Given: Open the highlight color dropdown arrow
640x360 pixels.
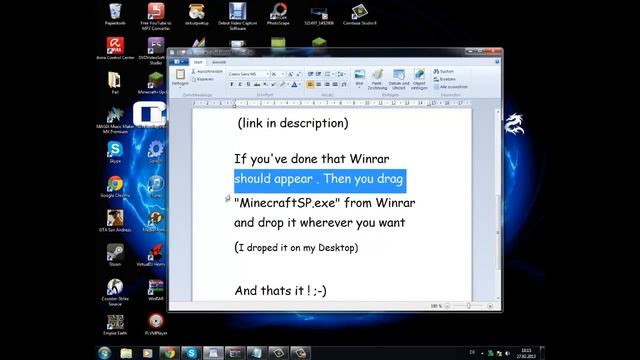Looking at the screenshot, I should coord(288,84).
